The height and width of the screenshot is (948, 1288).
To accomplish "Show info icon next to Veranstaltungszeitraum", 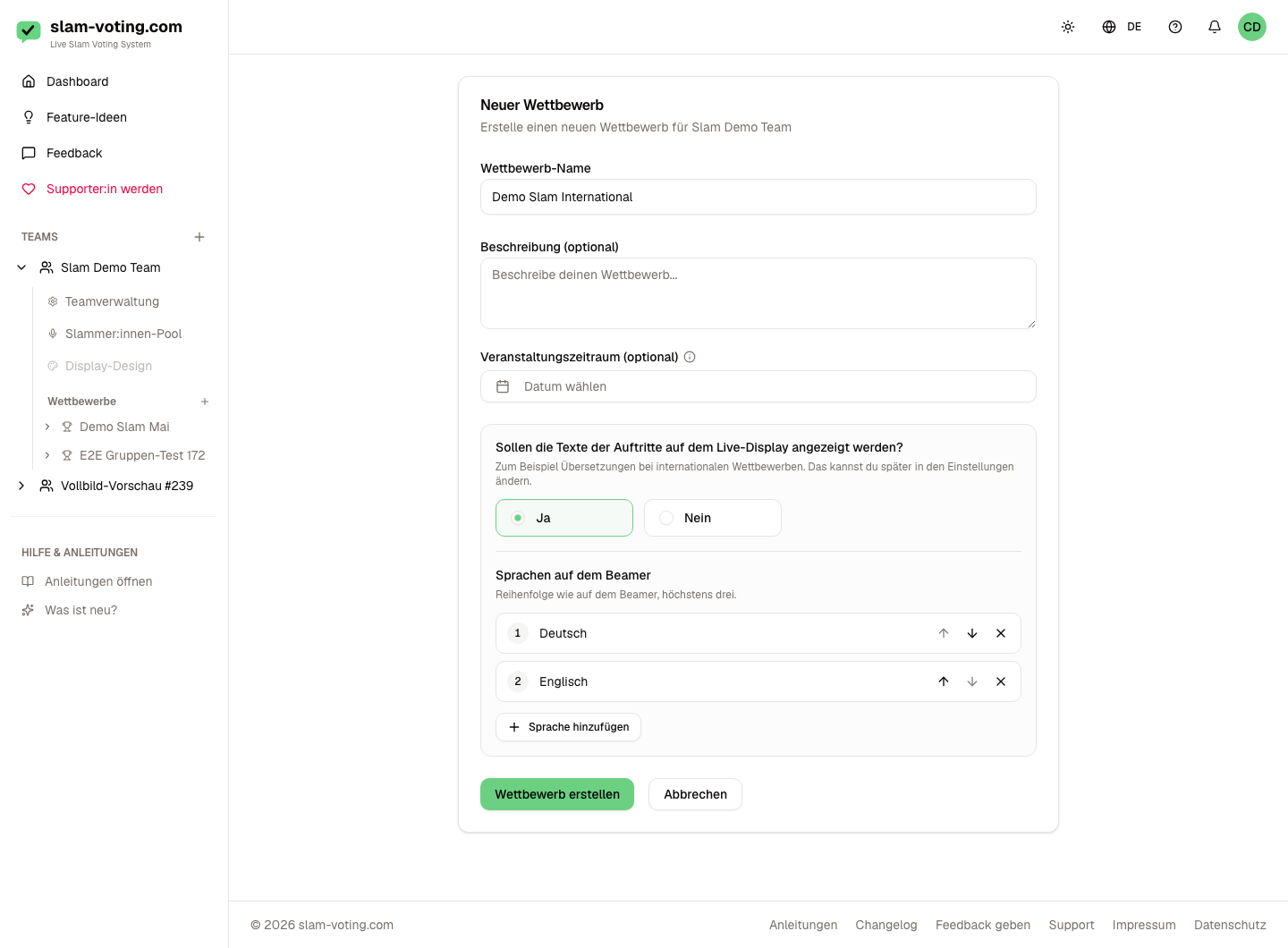I will point(690,357).
